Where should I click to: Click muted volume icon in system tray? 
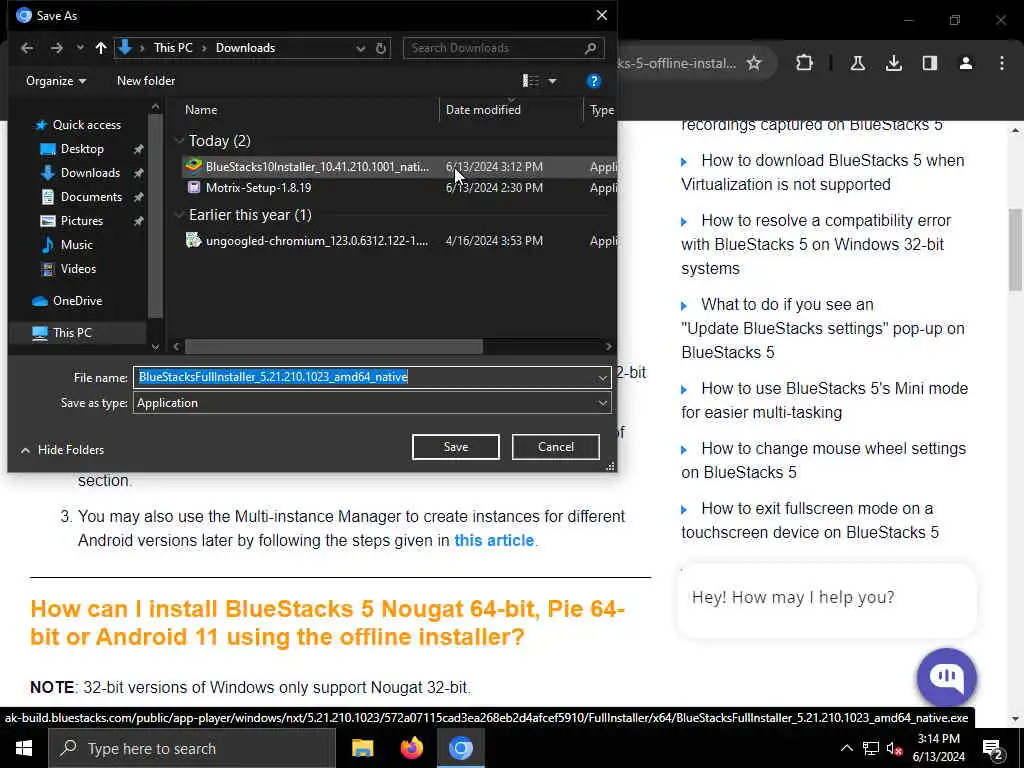pyautogui.click(x=893, y=749)
